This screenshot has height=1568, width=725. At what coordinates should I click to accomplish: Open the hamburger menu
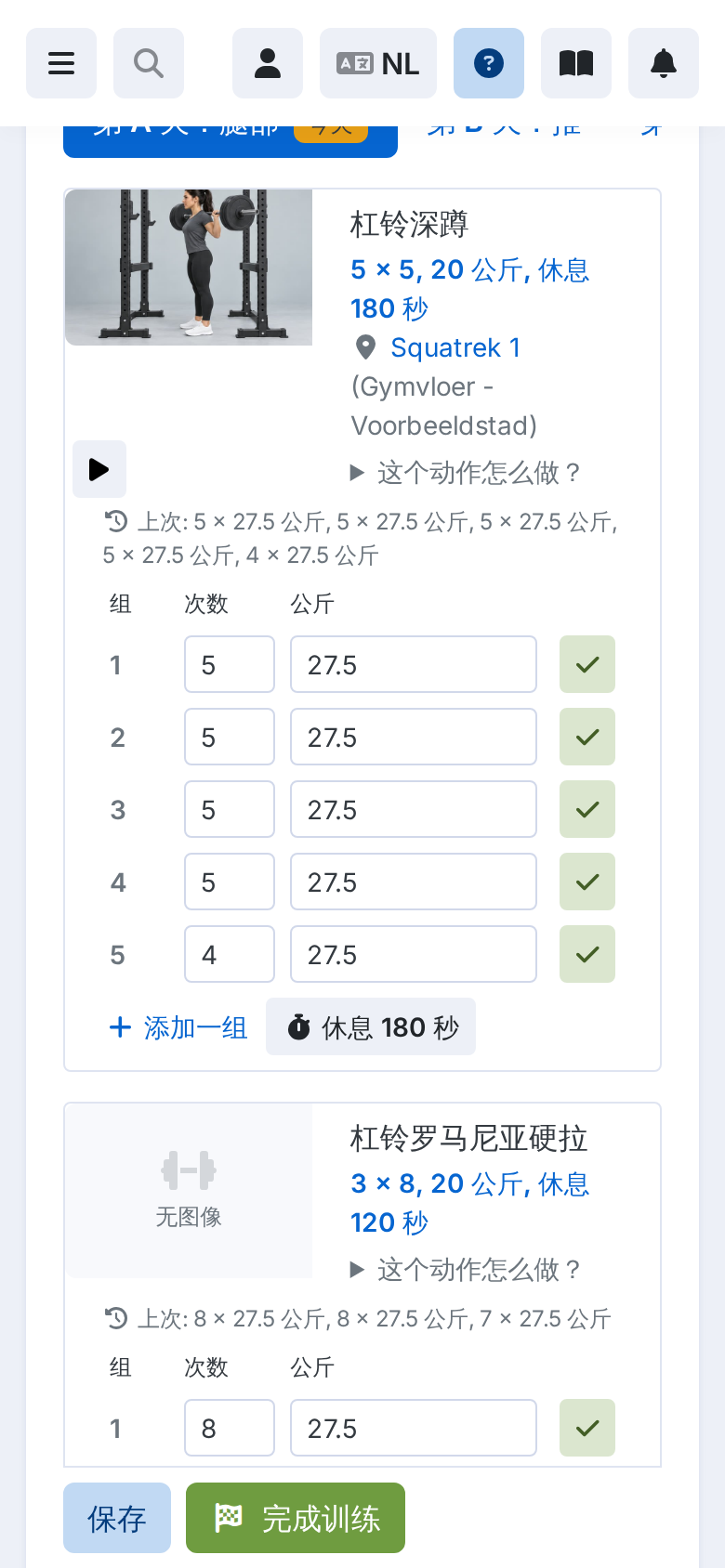click(61, 63)
